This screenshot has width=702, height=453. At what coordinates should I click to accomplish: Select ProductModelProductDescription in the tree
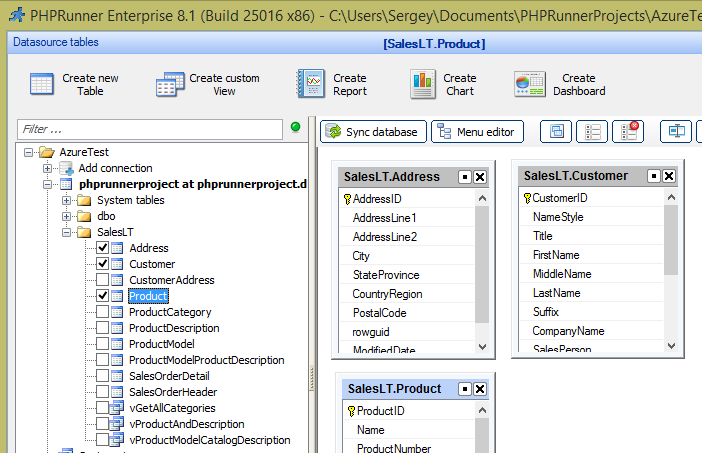tap(206, 360)
